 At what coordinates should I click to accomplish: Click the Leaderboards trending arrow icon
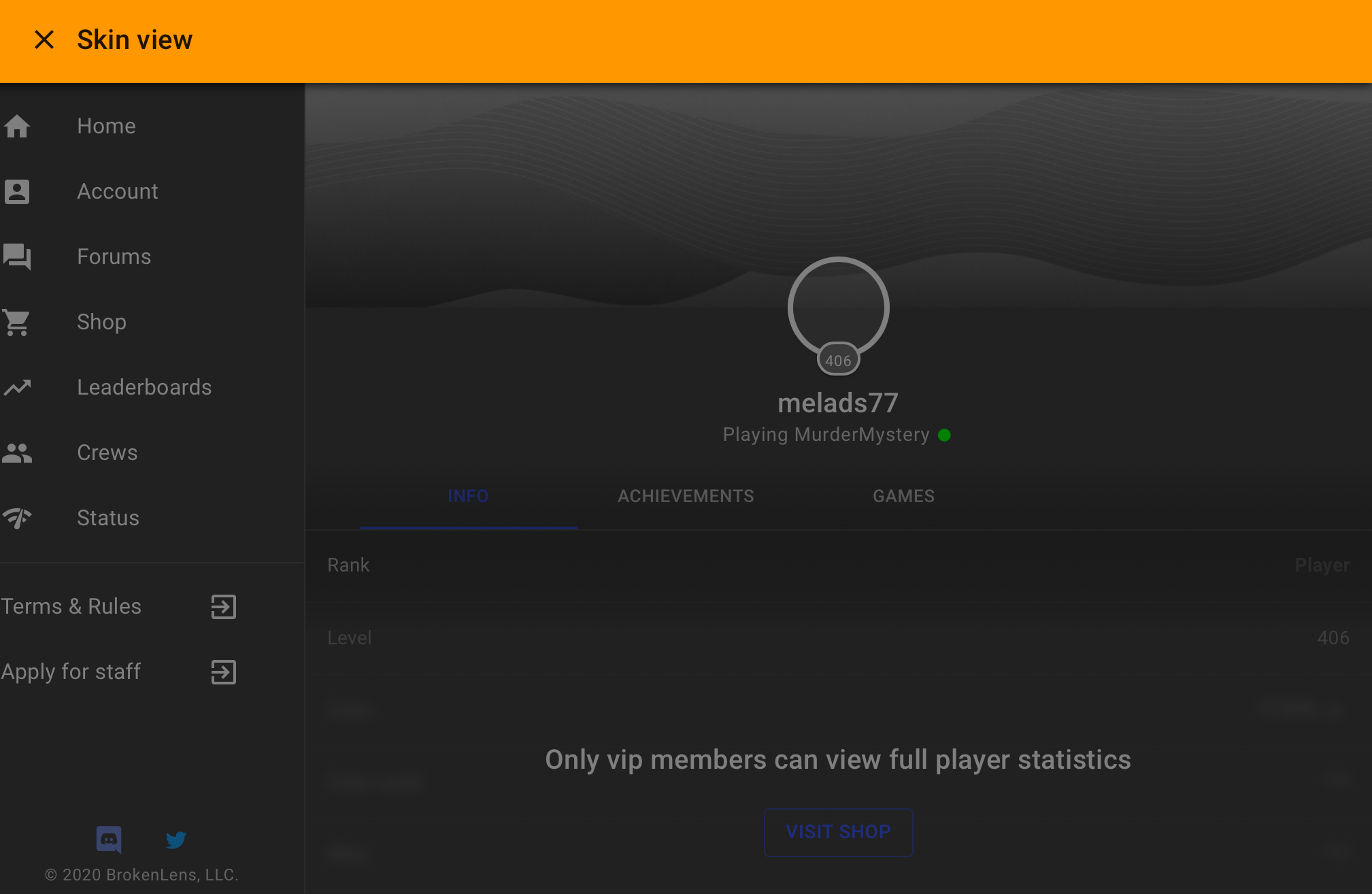pyautogui.click(x=17, y=387)
